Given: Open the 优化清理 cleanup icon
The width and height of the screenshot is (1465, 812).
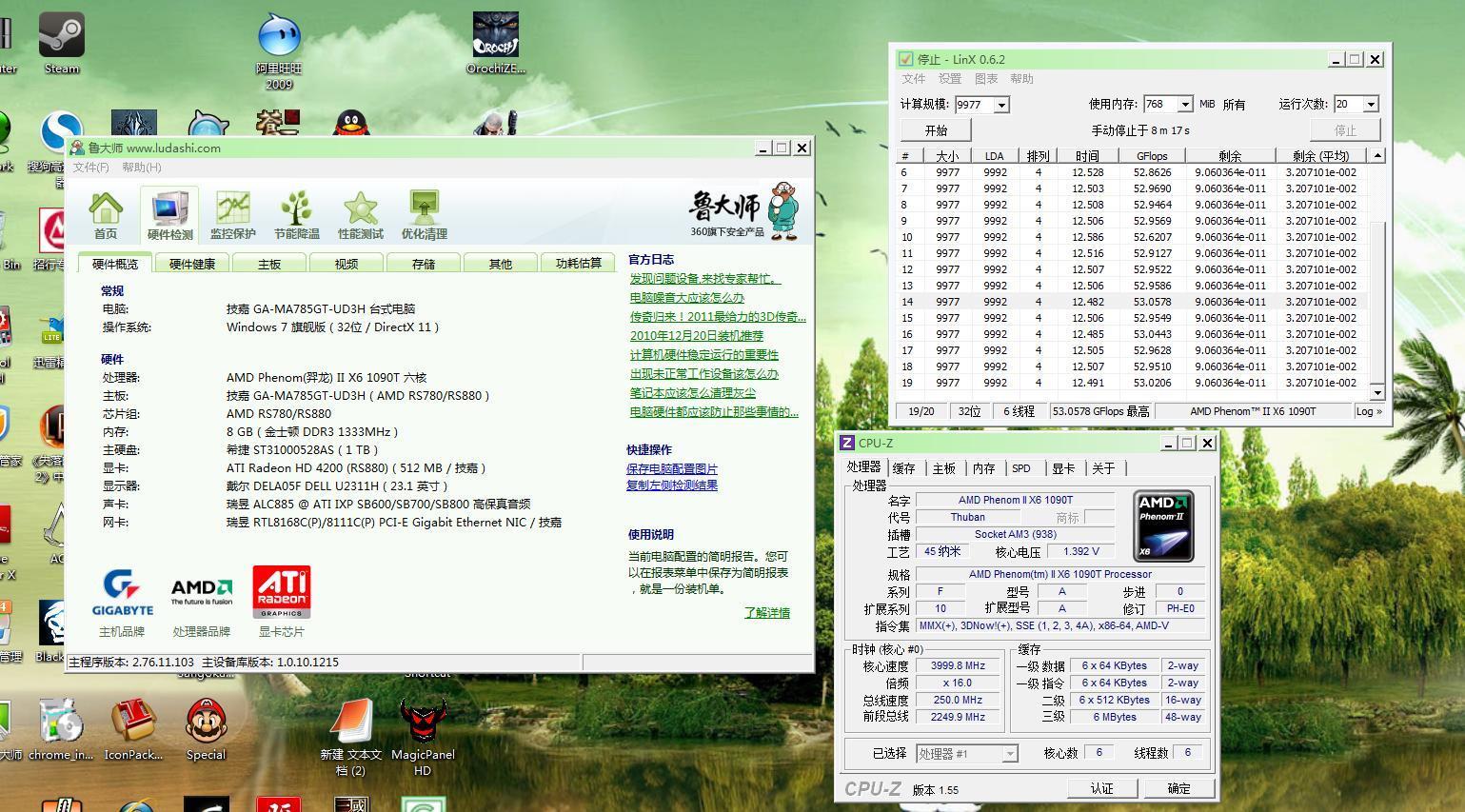Looking at the screenshot, I should pyautogui.click(x=424, y=214).
